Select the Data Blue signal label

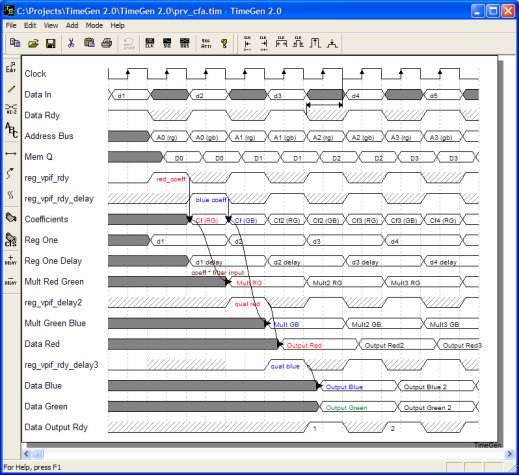(x=43, y=386)
